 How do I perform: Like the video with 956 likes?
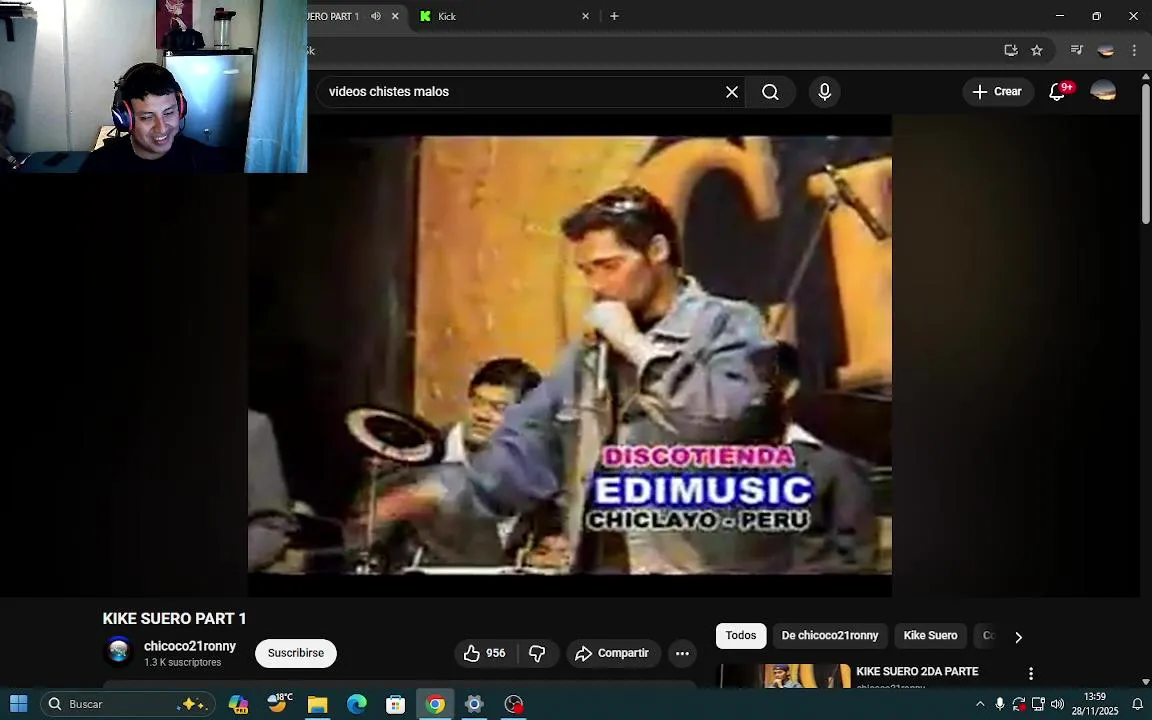click(x=486, y=653)
